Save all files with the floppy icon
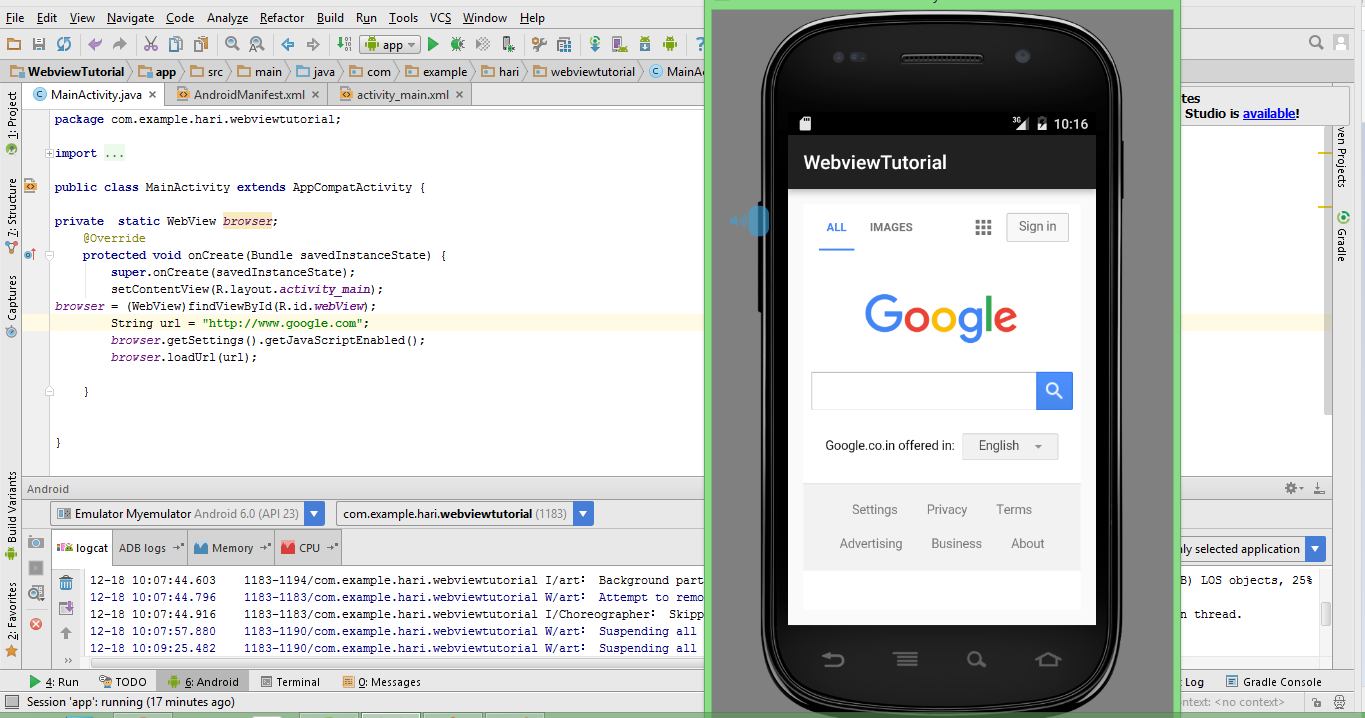 [39, 44]
